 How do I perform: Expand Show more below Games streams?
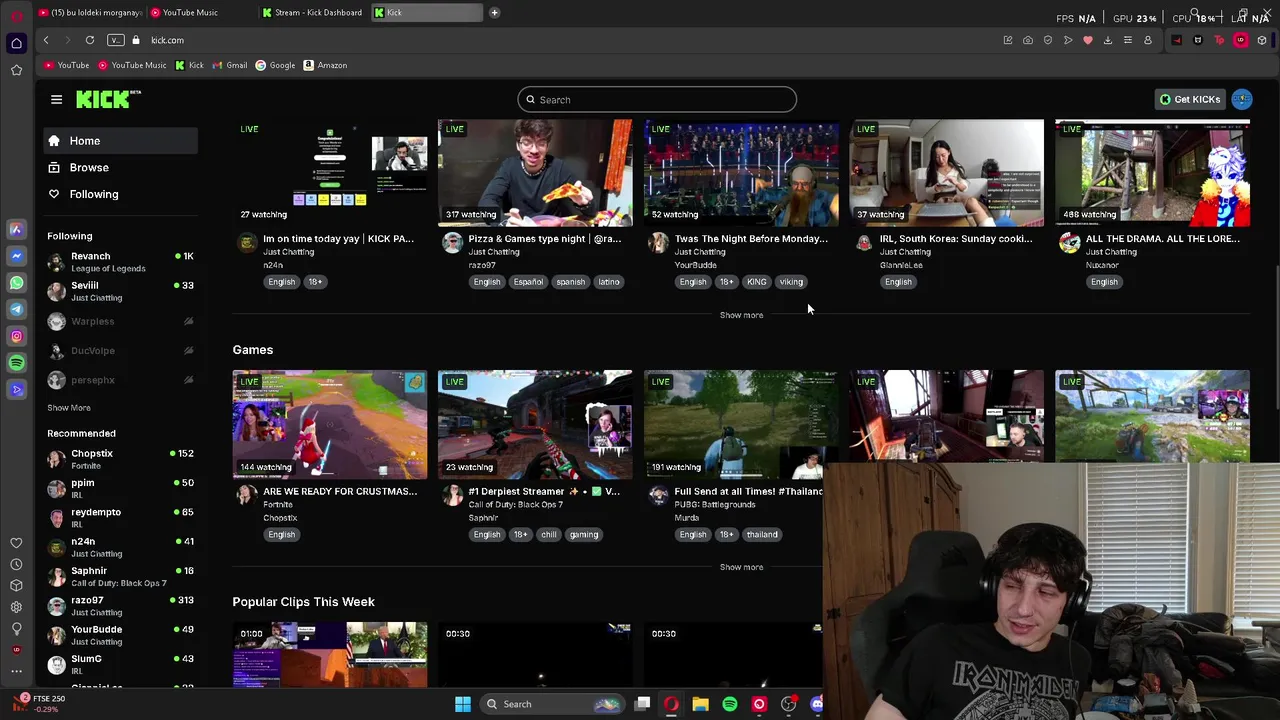point(741,567)
